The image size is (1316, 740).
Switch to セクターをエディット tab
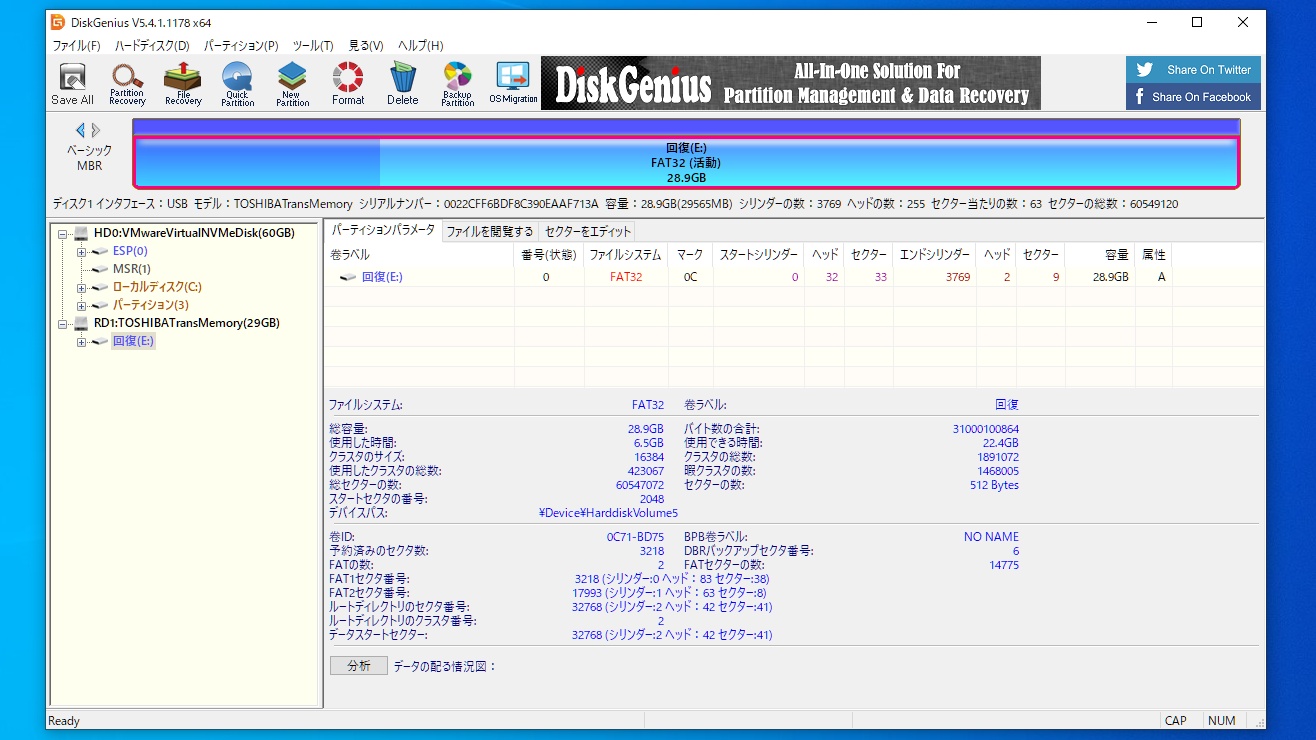point(588,232)
